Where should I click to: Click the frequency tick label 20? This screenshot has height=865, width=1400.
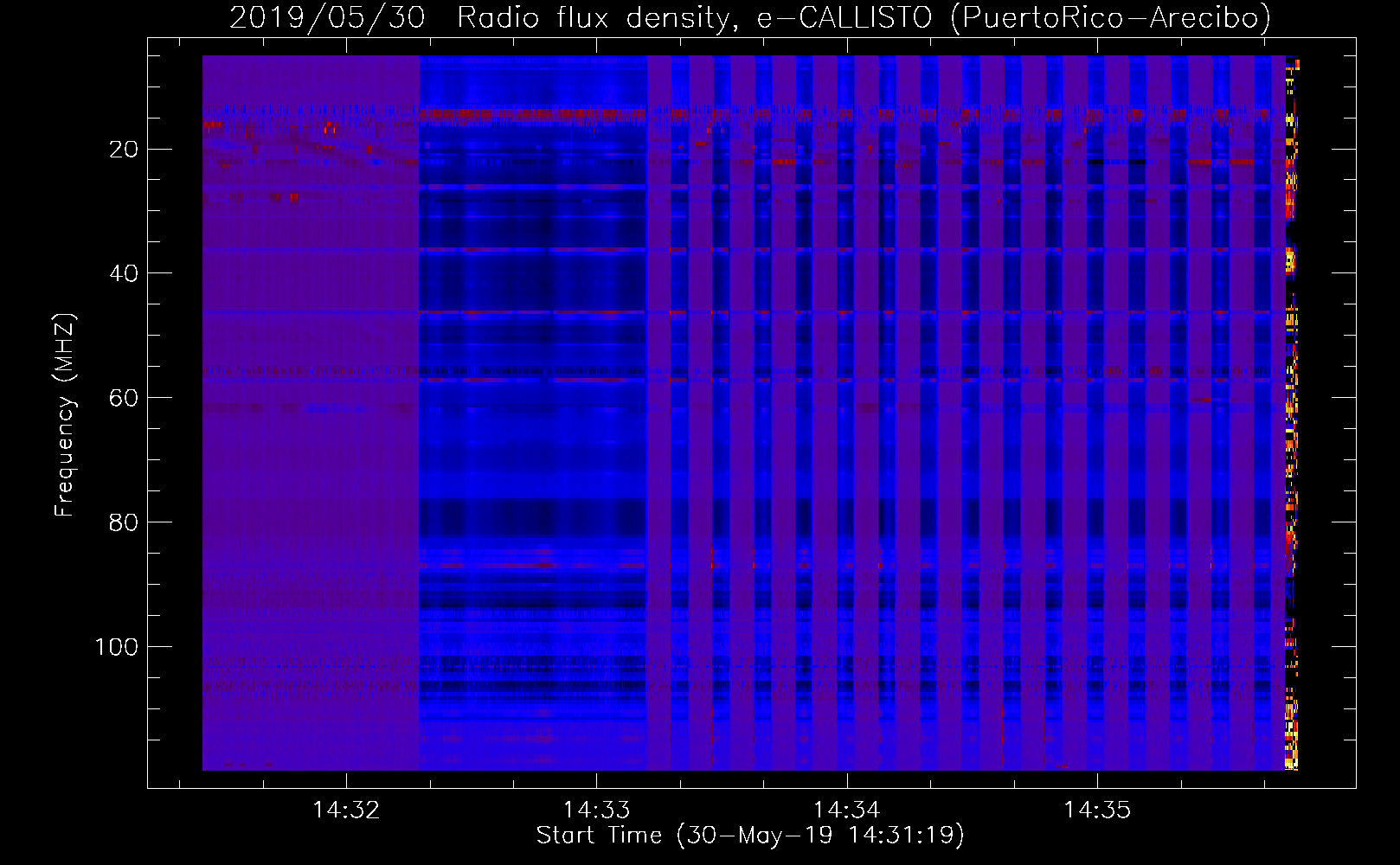(x=124, y=150)
